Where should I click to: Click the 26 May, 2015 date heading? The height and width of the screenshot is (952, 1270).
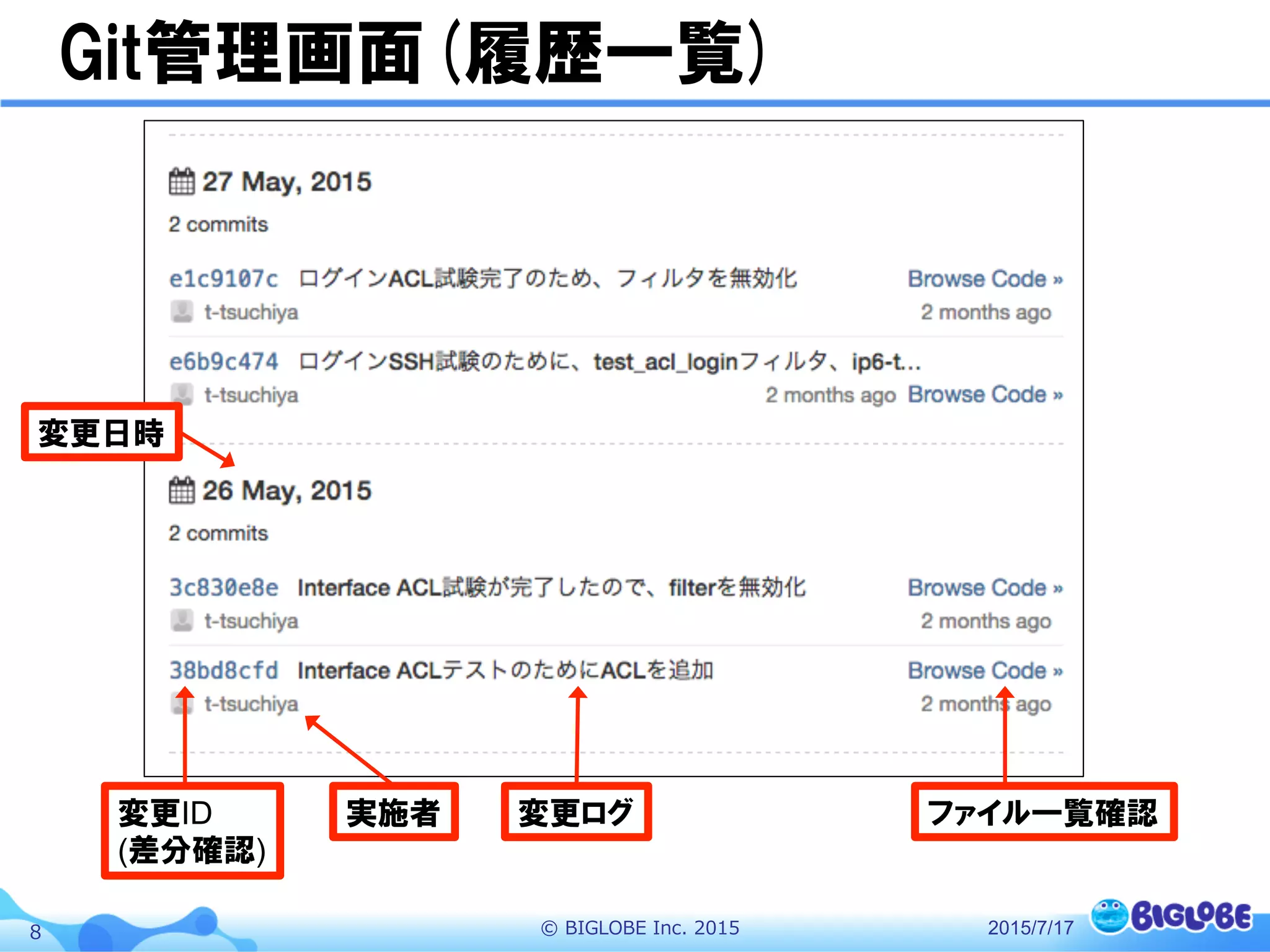(x=287, y=491)
